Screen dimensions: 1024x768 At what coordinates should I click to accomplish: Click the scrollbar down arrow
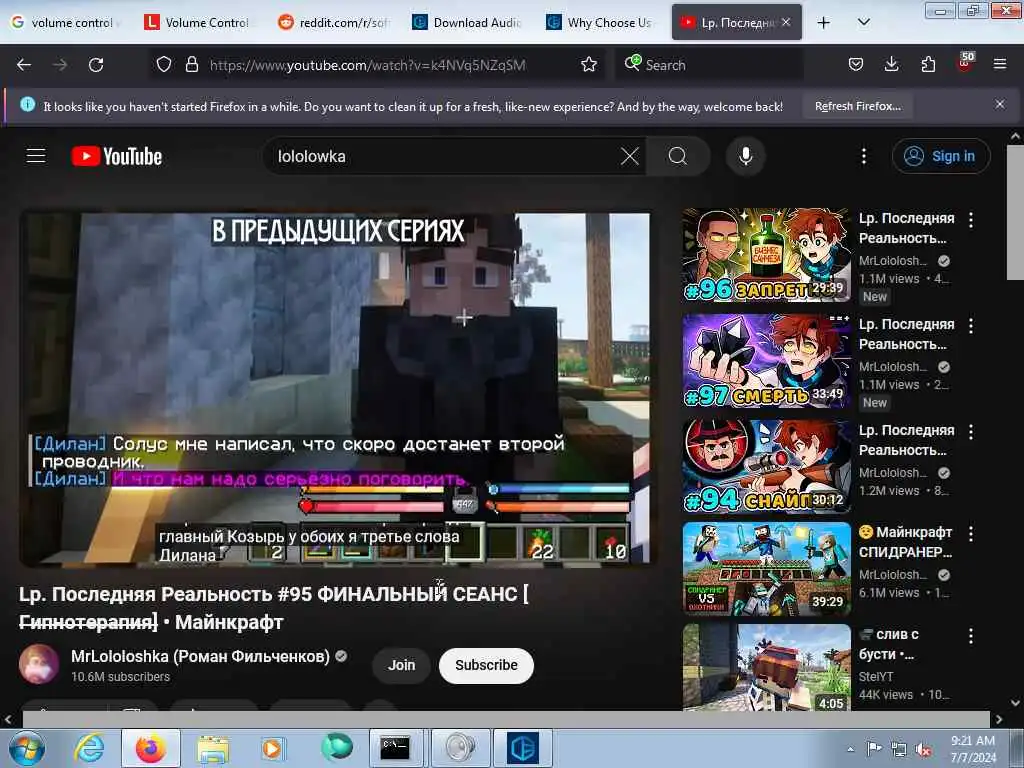point(1015,703)
